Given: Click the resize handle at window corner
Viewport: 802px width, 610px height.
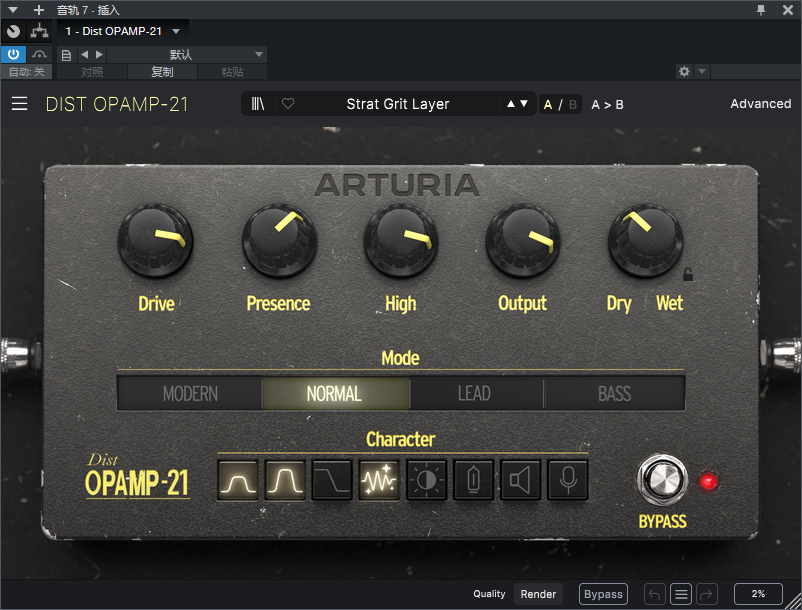Looking at the screenshot, I should click(x=794, y=601).
